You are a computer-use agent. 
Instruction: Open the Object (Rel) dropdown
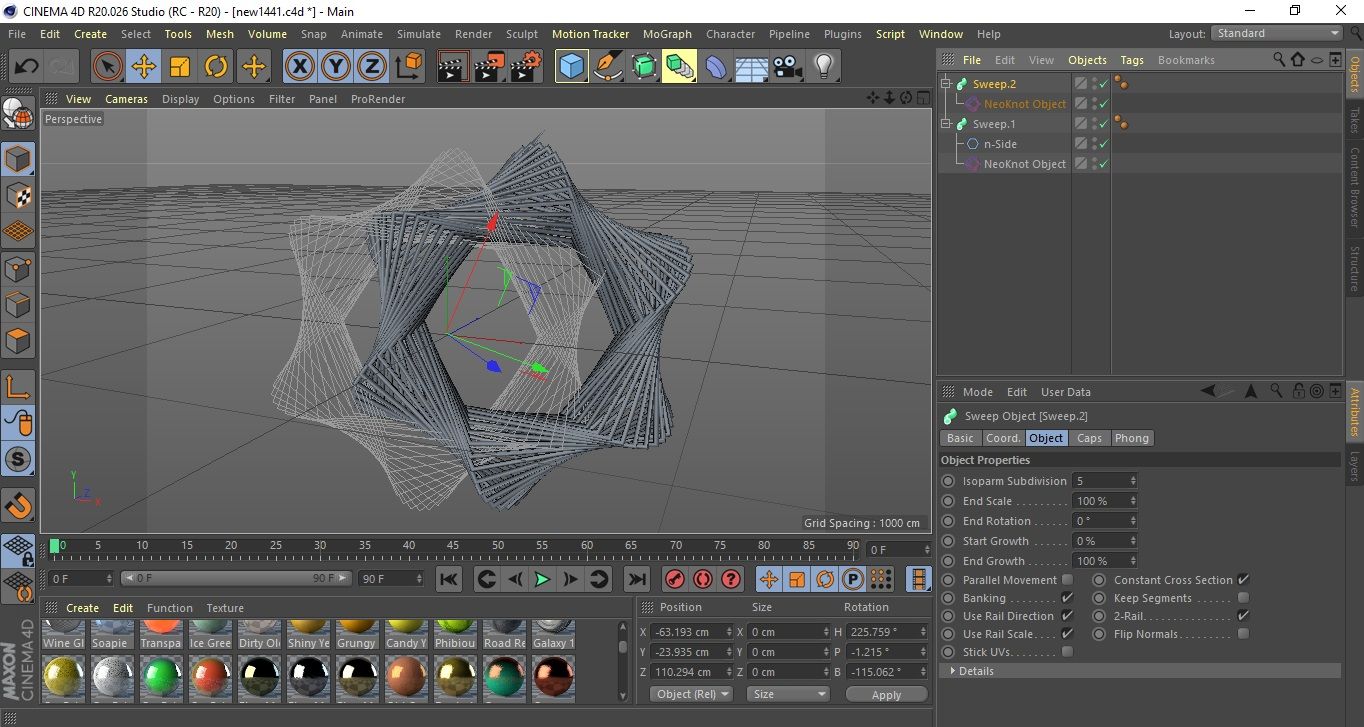pos(691,694)
